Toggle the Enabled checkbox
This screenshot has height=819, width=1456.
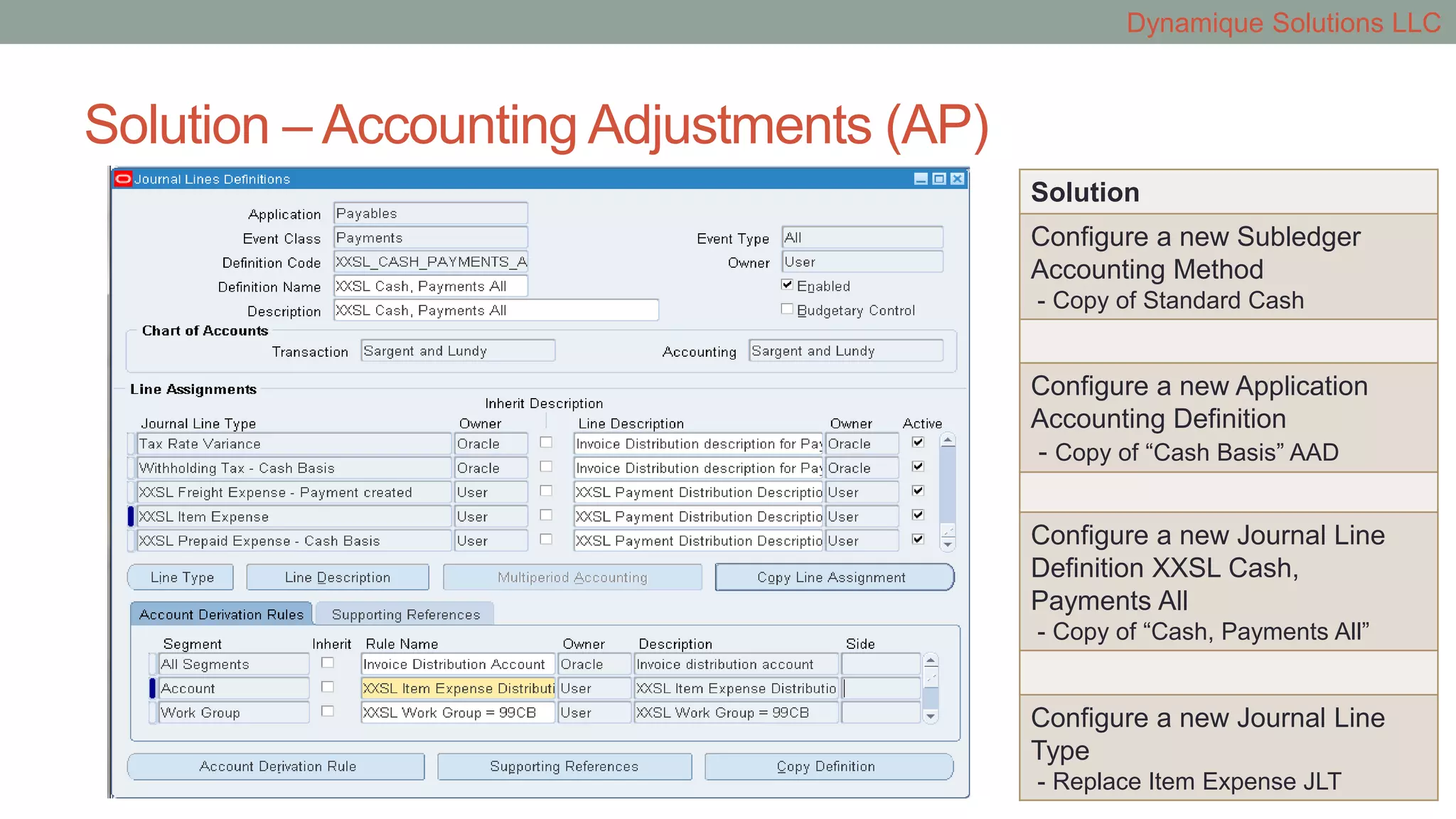click(x=787, y=285)
